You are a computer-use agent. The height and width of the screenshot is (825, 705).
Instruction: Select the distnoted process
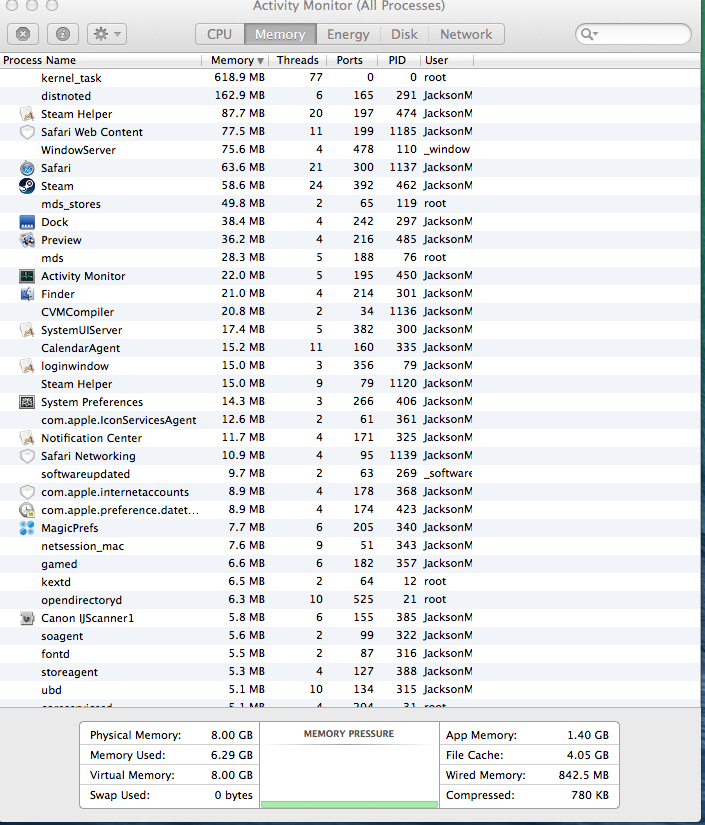pos(352,96)
